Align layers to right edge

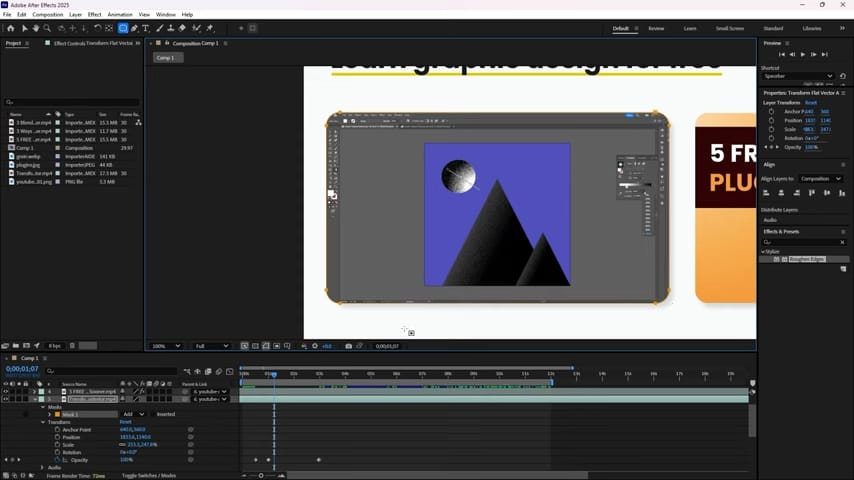796,193
